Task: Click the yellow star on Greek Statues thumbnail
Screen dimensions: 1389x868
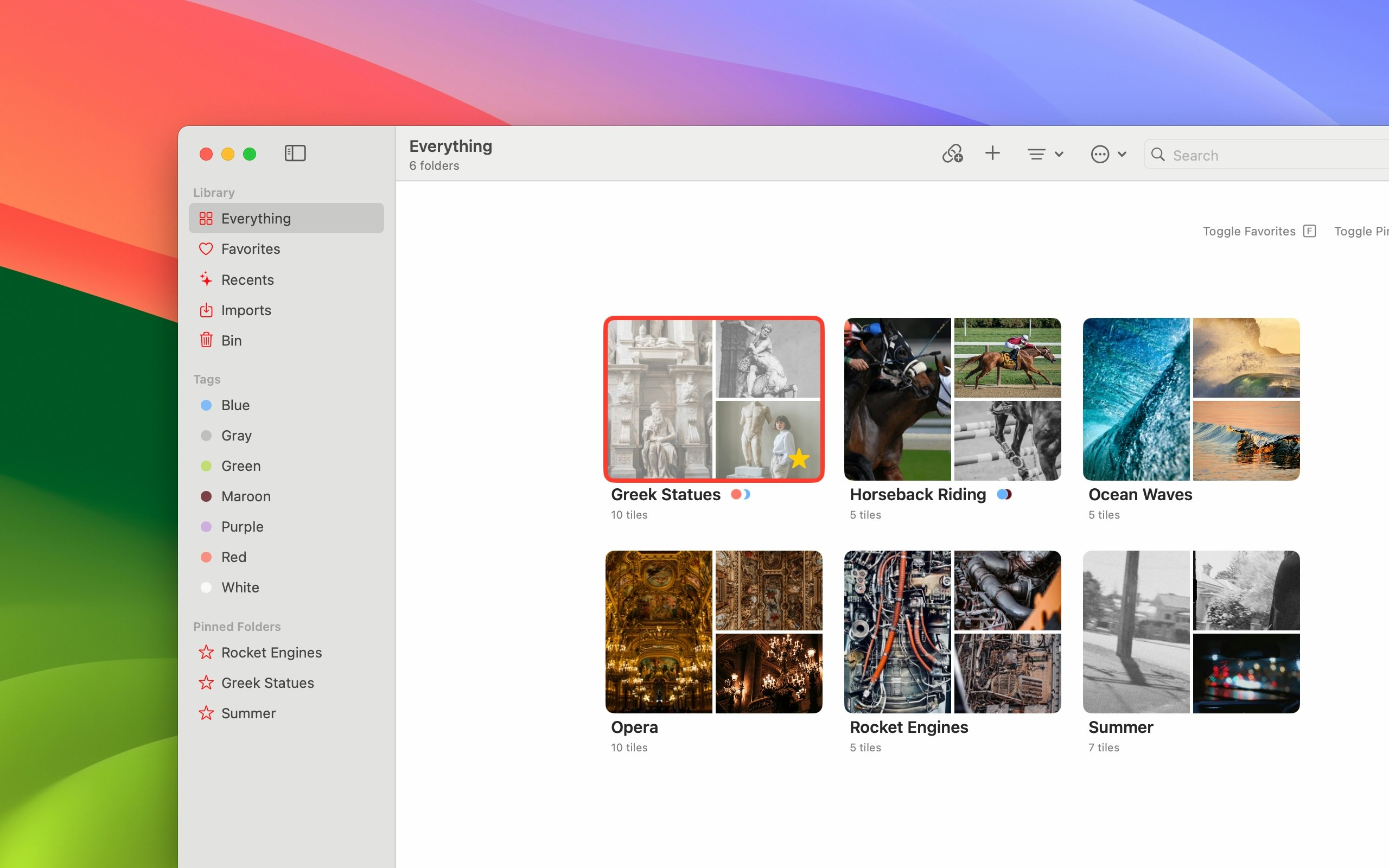Action: point(798,459)
